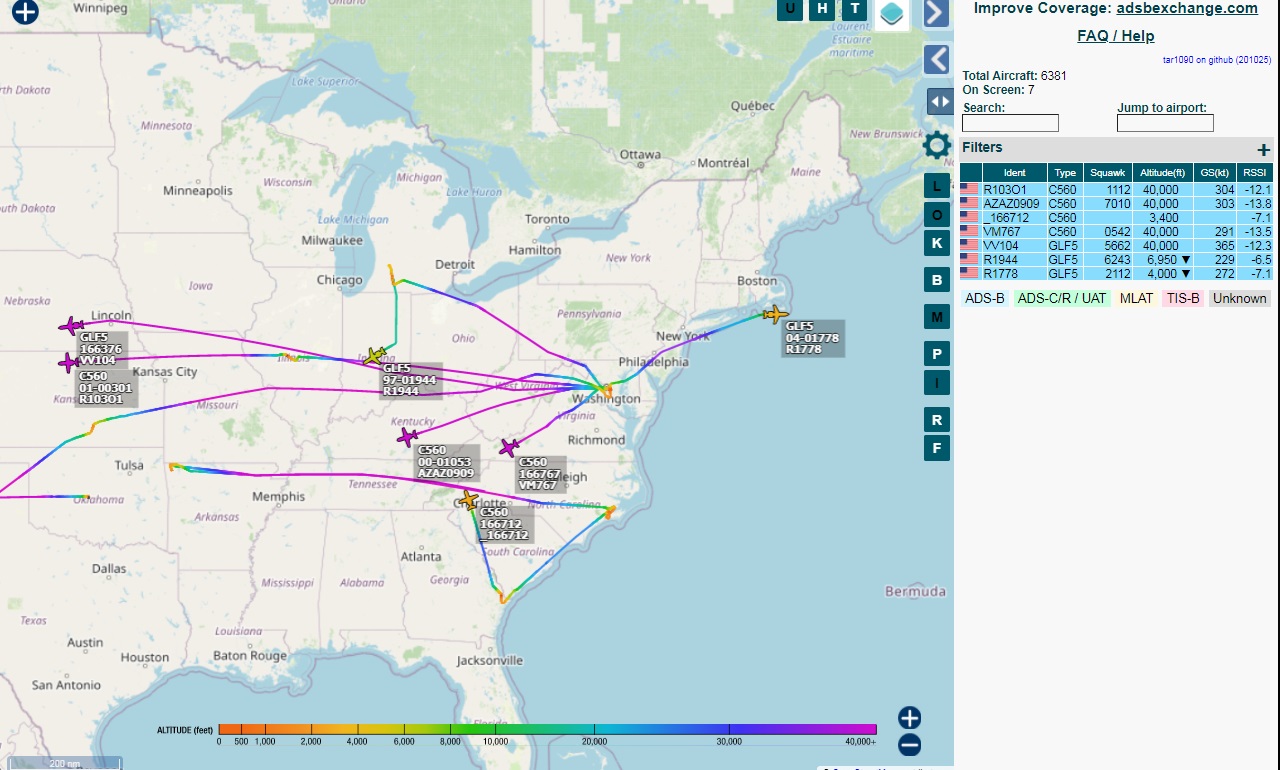Focus the Jump to airport field
This screenshot has width=1280, height=770.
click(1165, 123)
